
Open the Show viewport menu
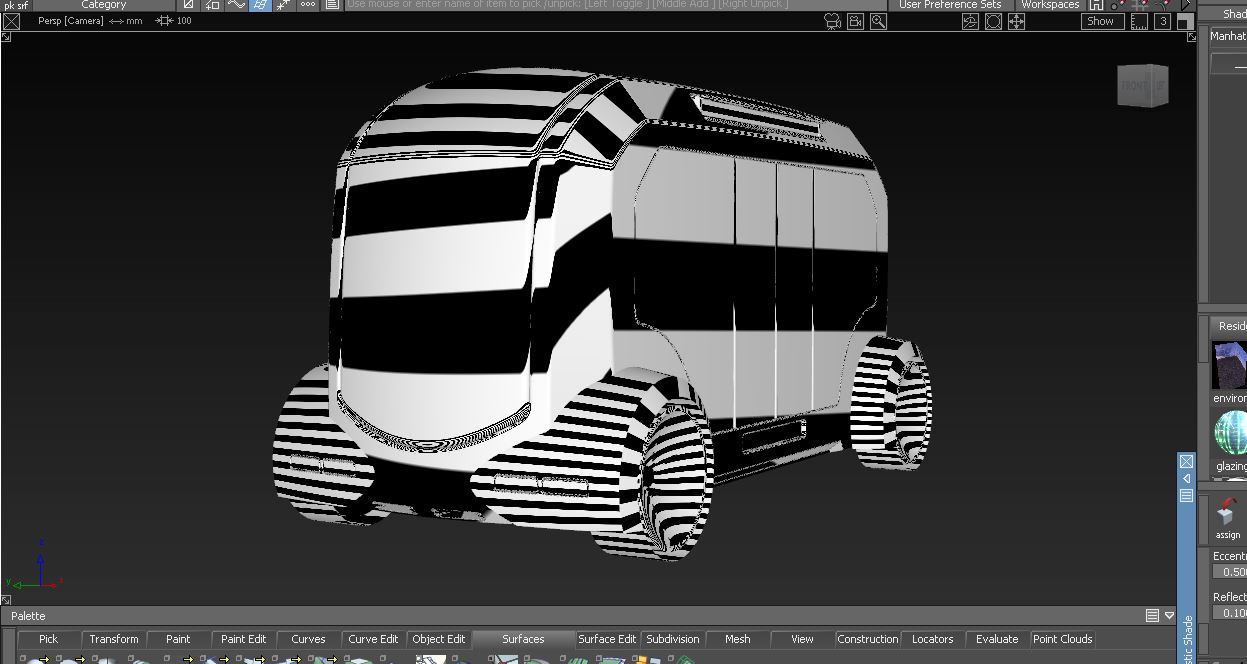tap(1100, 21)
